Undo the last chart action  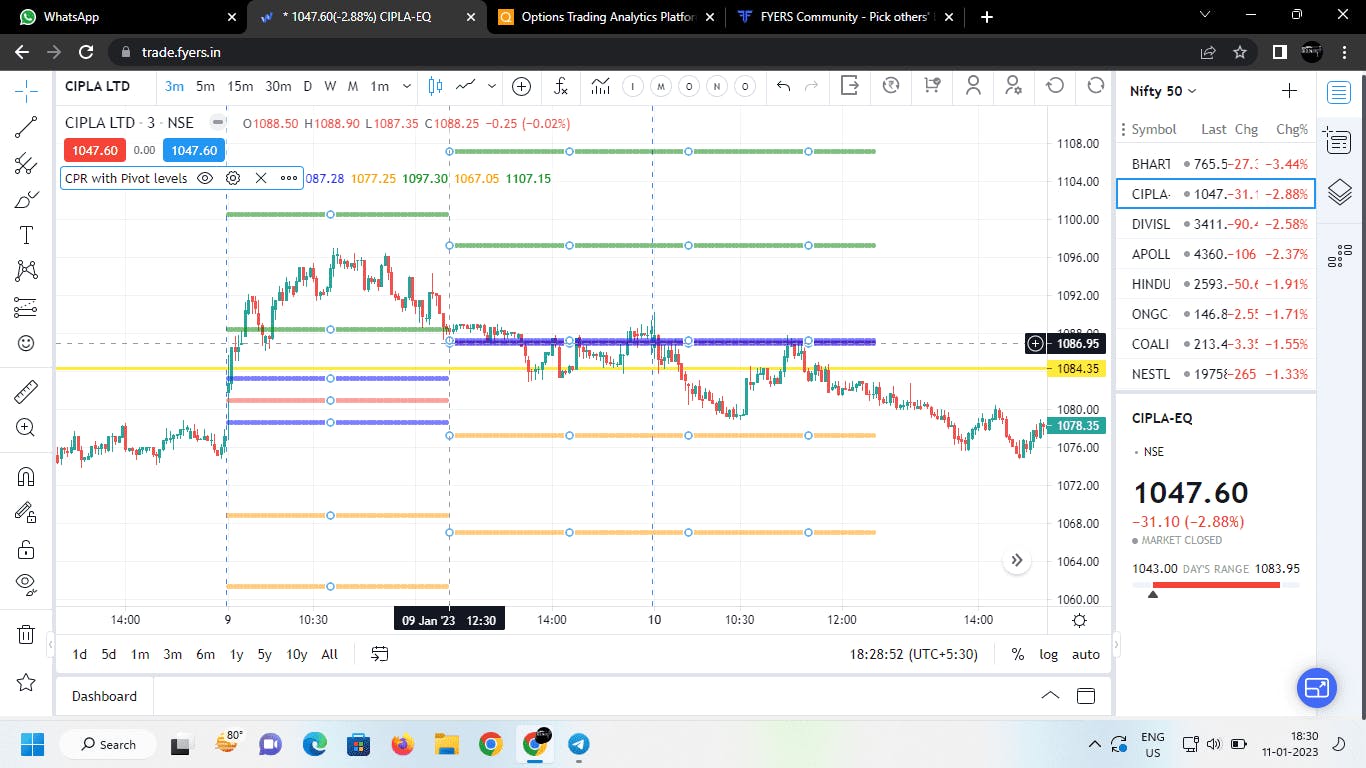tap(783, 87)
